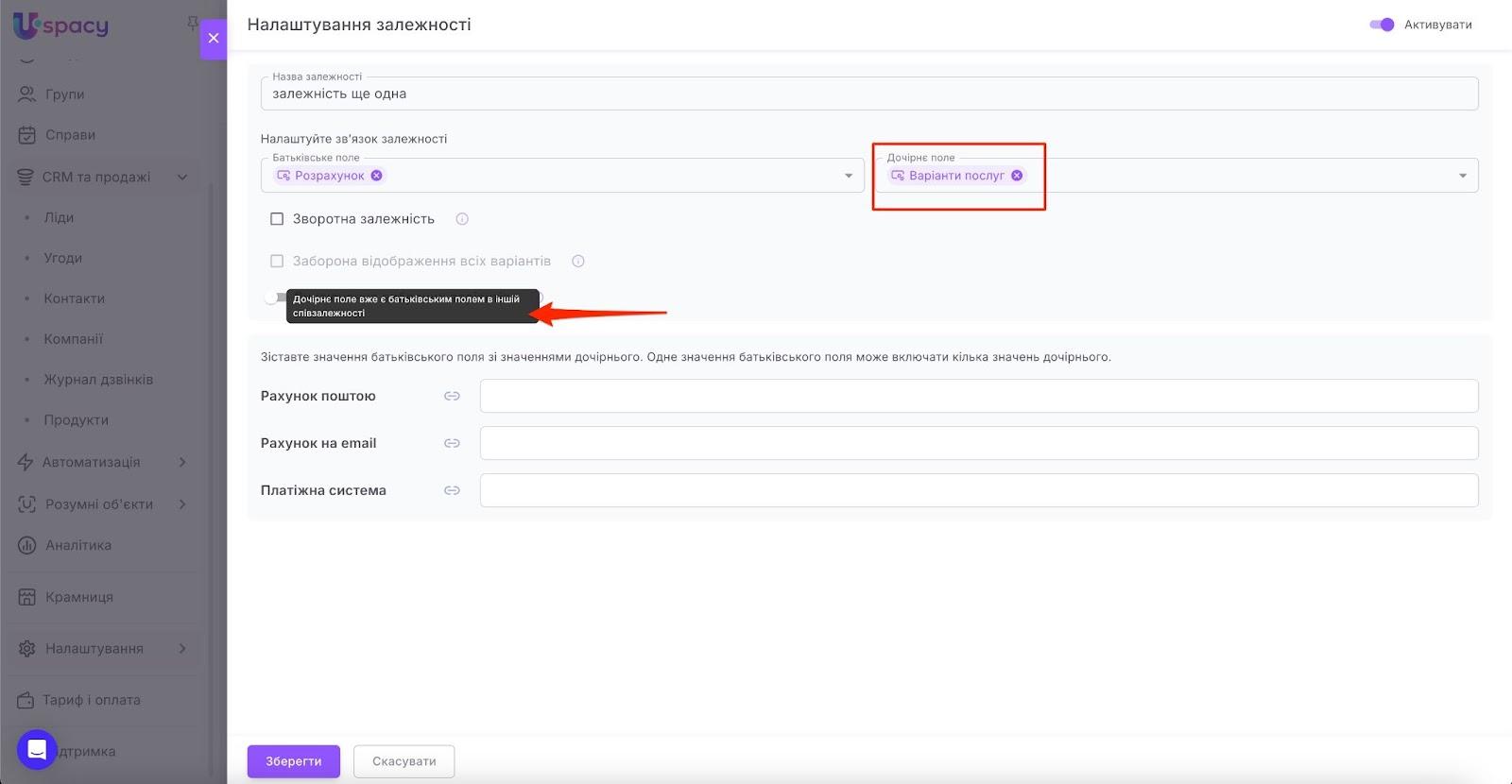Remove the Варіанти послуг chip
The height and width of the screenshot is (784, 1512).
coord(1017,176)
